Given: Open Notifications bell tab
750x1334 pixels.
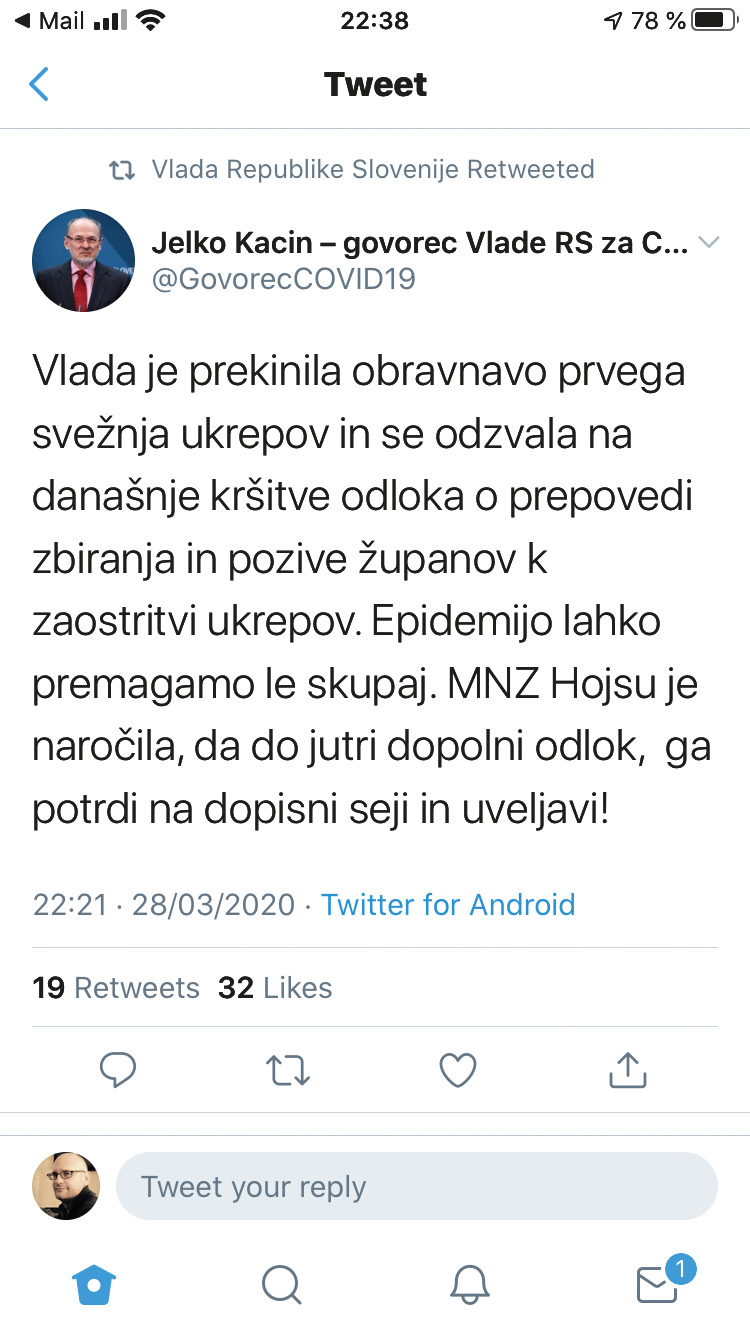Looking at the screenshot, I should tap(469, 1283).
